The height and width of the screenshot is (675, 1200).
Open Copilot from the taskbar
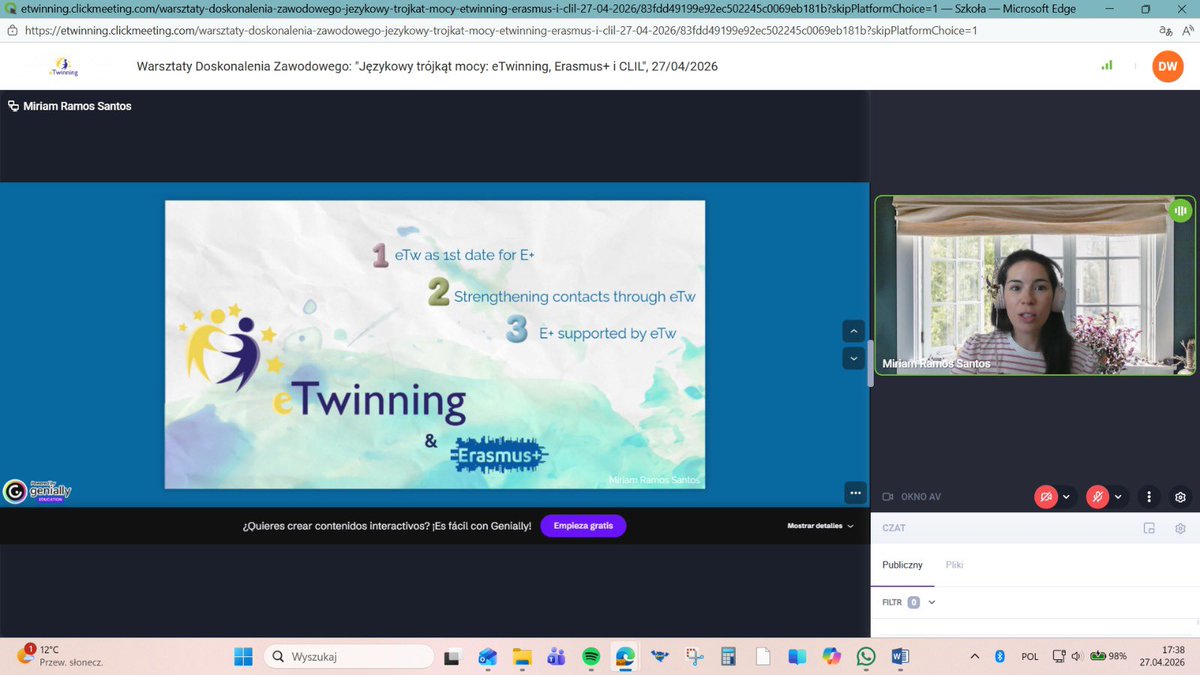click(832, 657)
